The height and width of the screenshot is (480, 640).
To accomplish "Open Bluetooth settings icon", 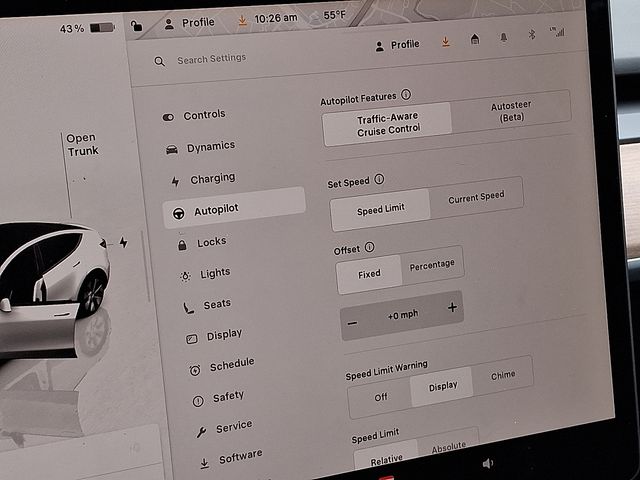I will coord(532,35).
